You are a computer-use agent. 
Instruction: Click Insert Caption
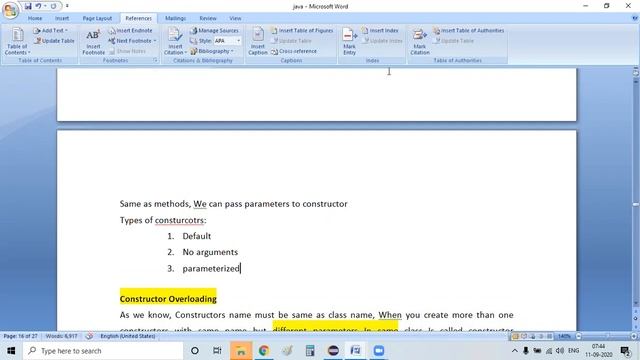(x=258, y=41)
